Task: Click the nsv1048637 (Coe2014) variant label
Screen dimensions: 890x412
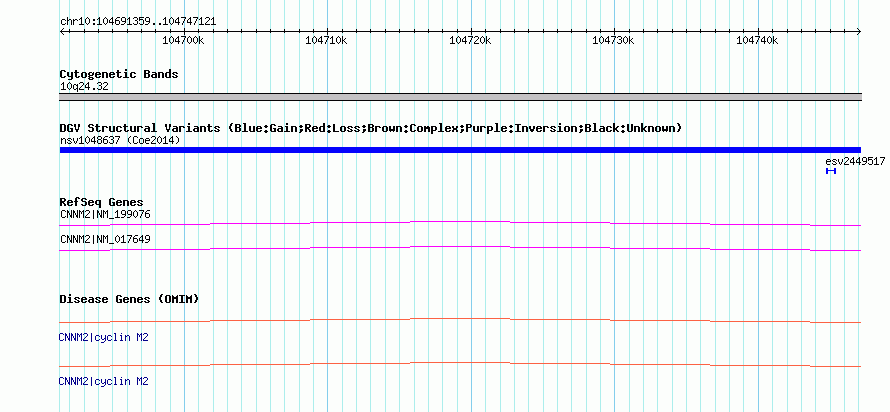Action: [x=120, y=140]
